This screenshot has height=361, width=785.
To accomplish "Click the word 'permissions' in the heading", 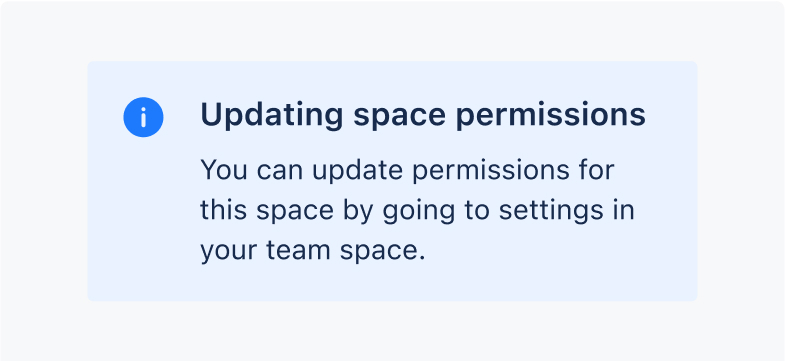I will pyautogui.click(x=551, y=116).
